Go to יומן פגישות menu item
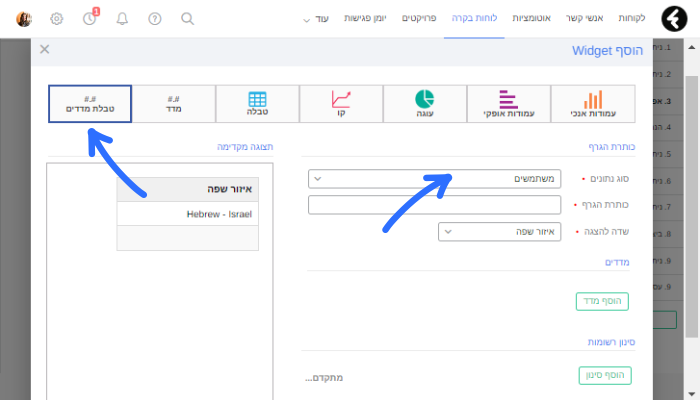This screenshot has height=400, width=700. coord(365,18)
